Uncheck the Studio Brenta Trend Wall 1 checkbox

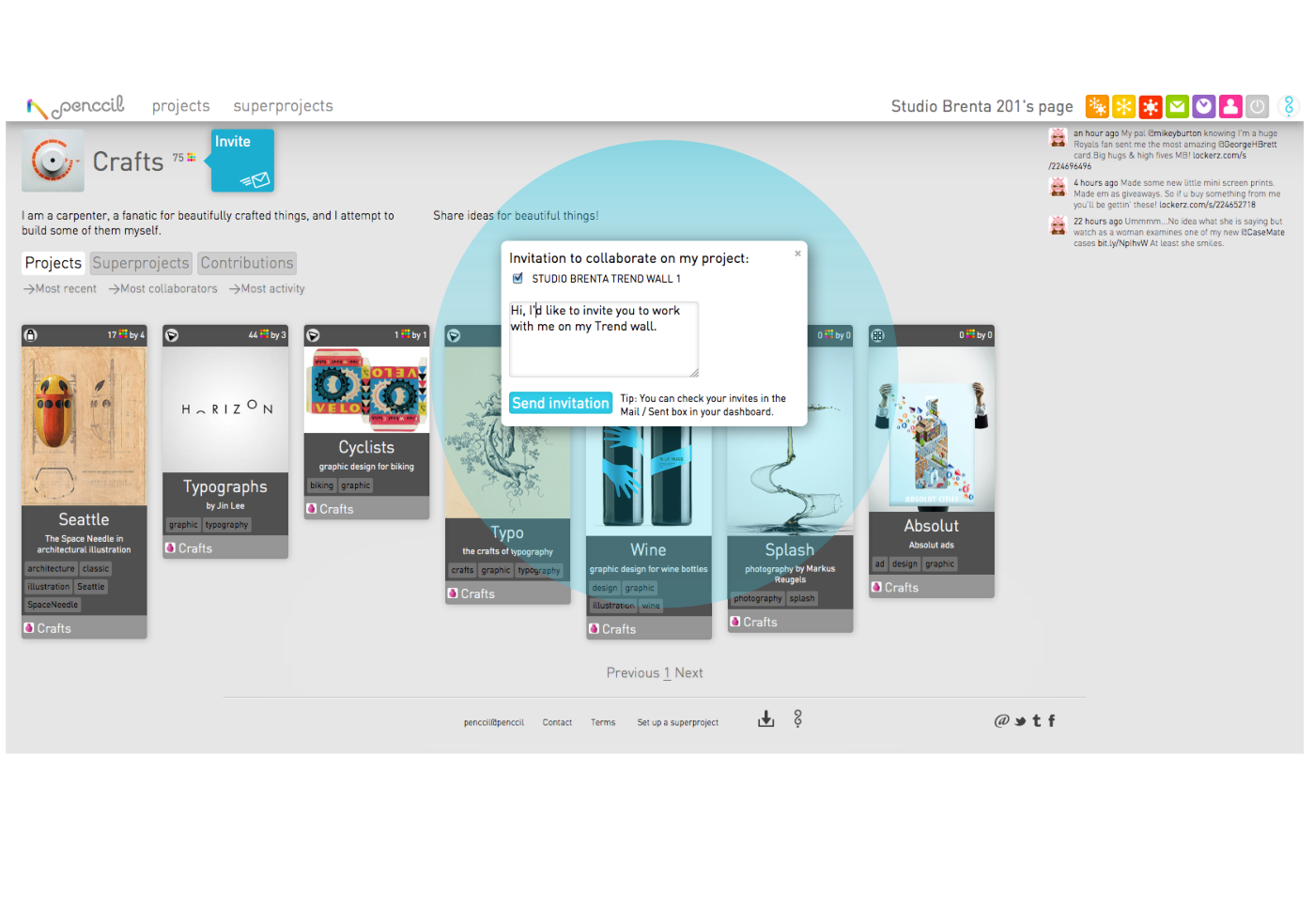[518, 279]
